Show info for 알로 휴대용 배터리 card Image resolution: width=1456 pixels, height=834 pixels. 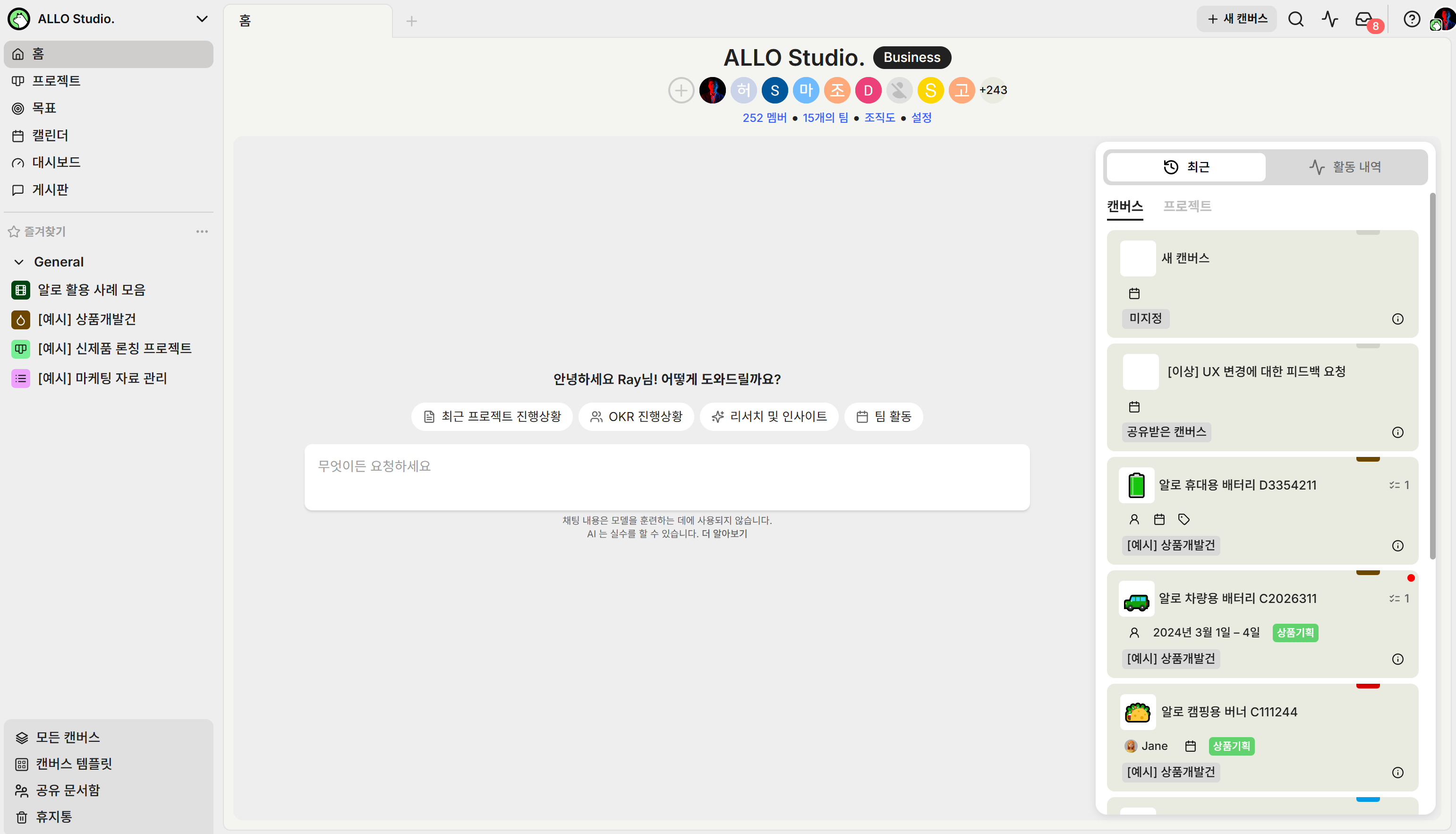[x=1397, y=546]
